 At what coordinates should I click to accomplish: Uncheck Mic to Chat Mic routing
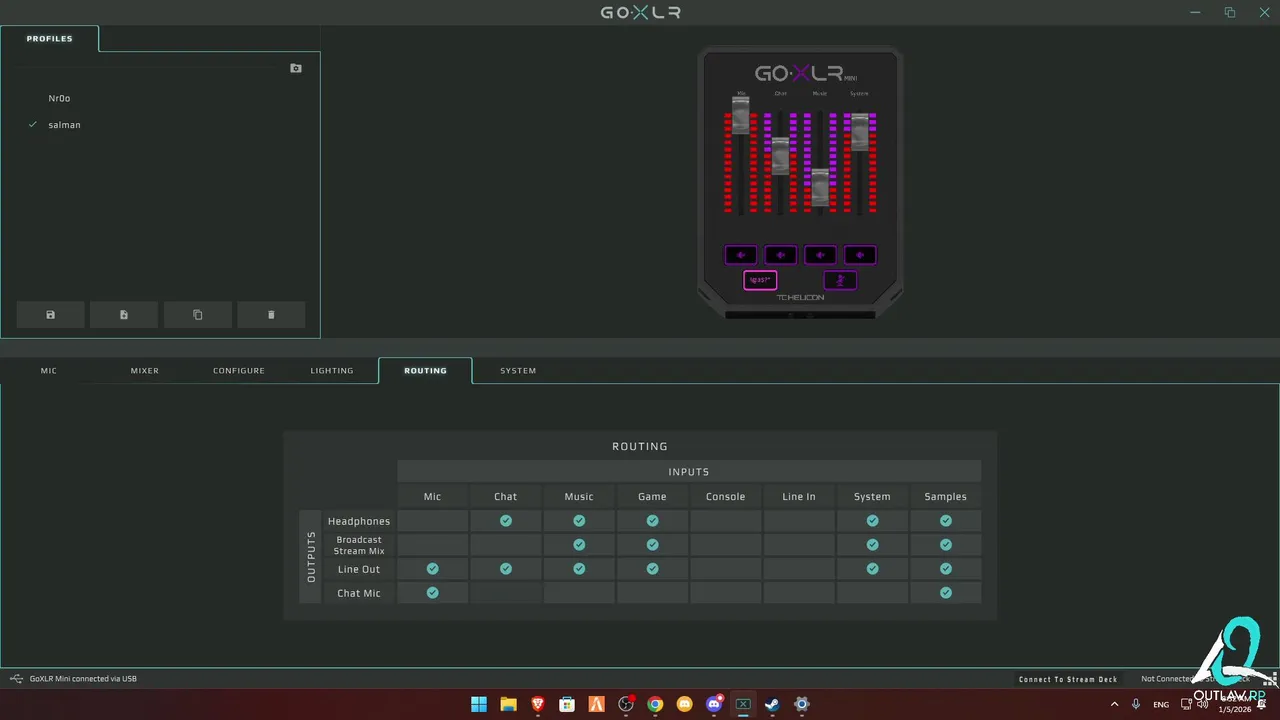pyautogui.click(x=432, y=593)
